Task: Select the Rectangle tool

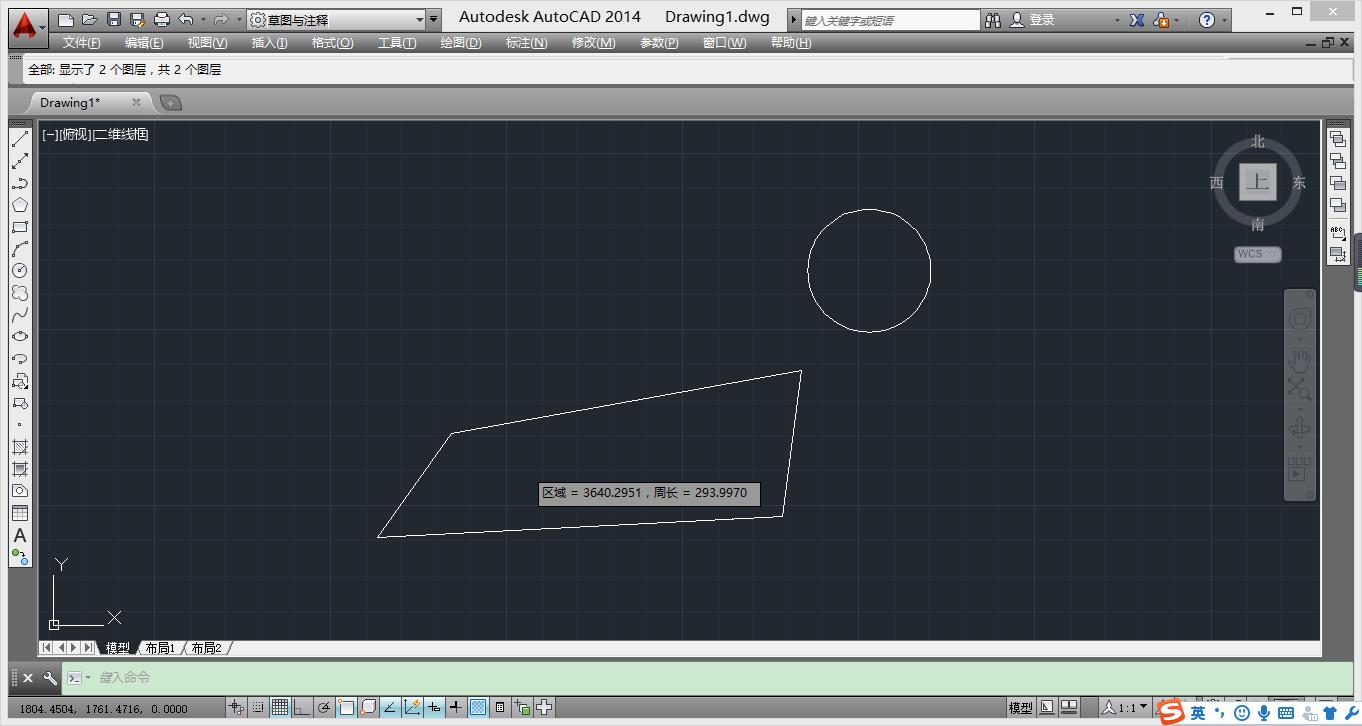Action: click(x=20, y=227)
